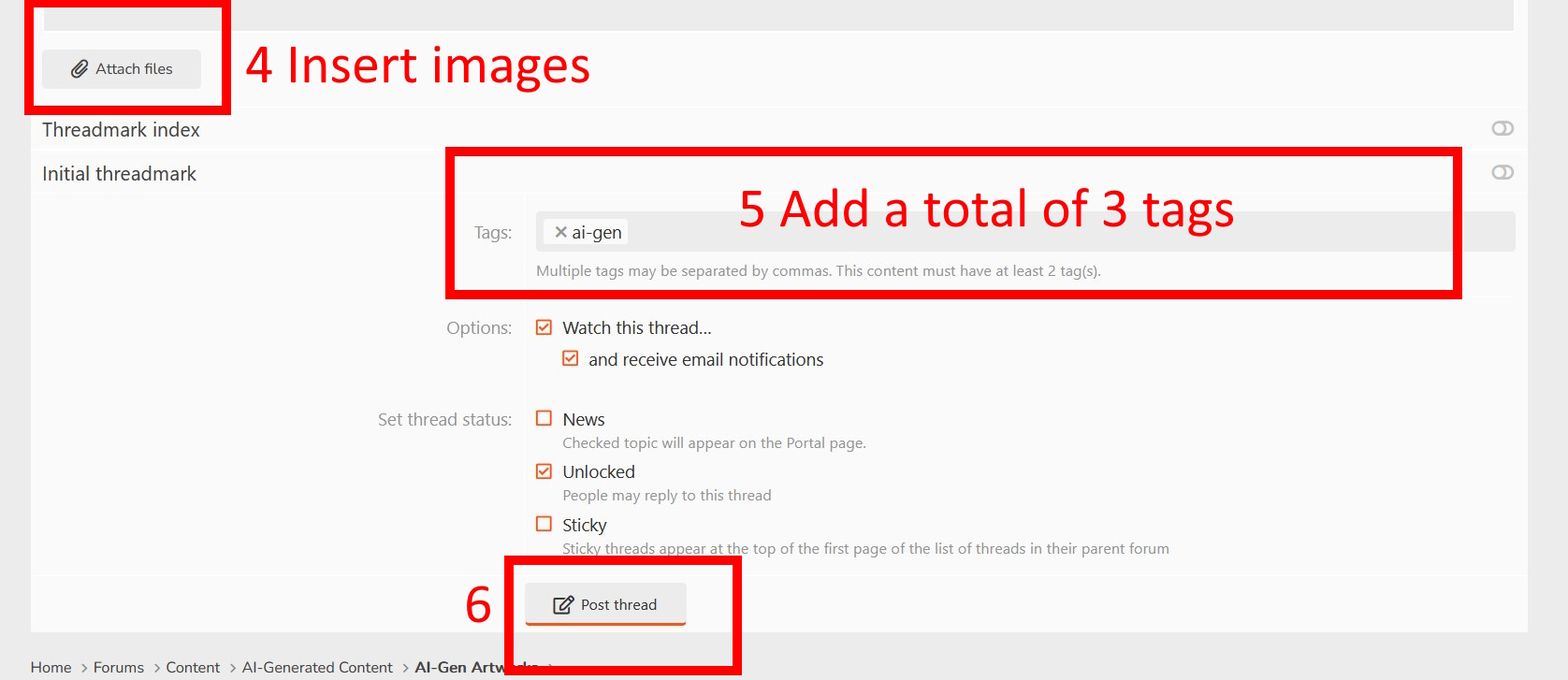Uncheck receive email notifications option
Viewport: 1568px width, 680px height.
point(570,359)
